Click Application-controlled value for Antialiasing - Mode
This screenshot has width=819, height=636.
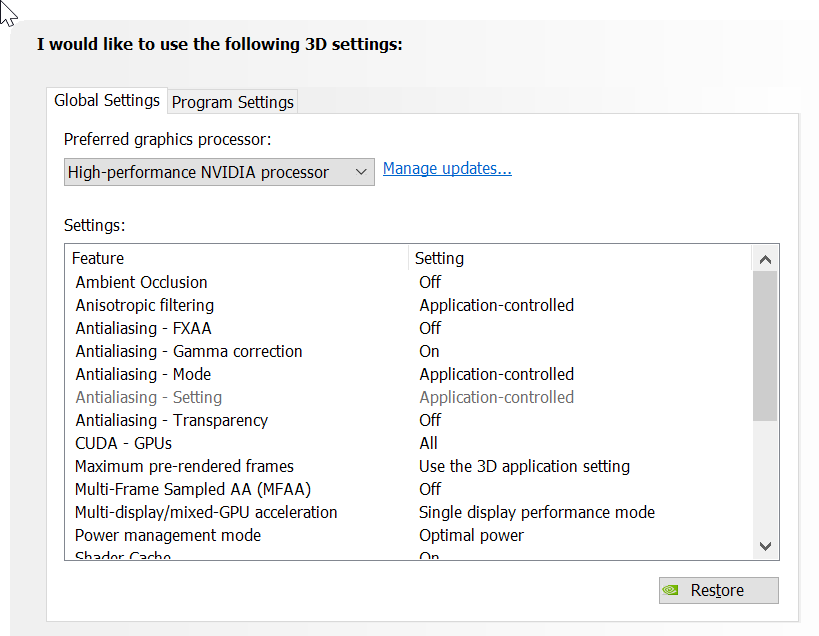coord(496,374)
